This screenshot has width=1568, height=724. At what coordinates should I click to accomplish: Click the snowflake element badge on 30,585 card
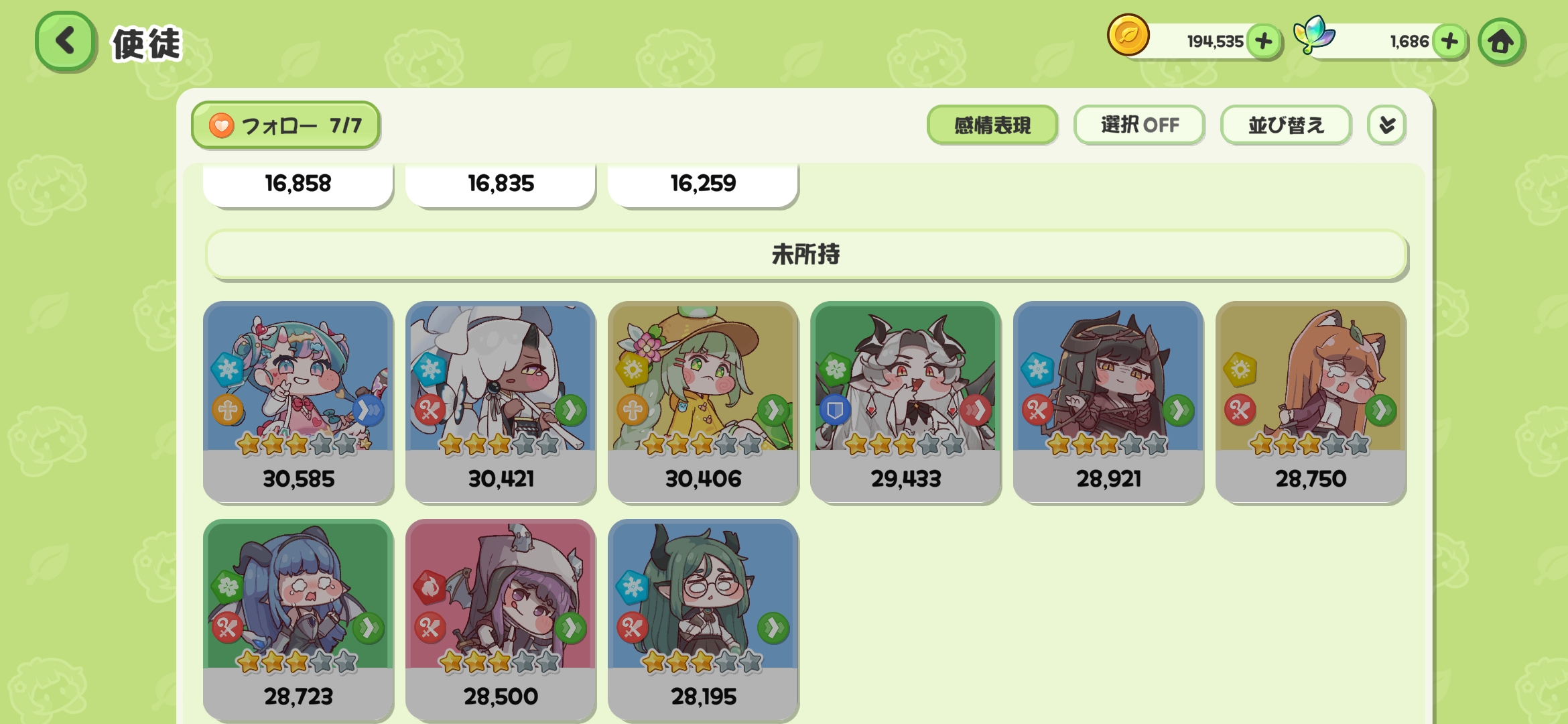click(x=228, y=369)
